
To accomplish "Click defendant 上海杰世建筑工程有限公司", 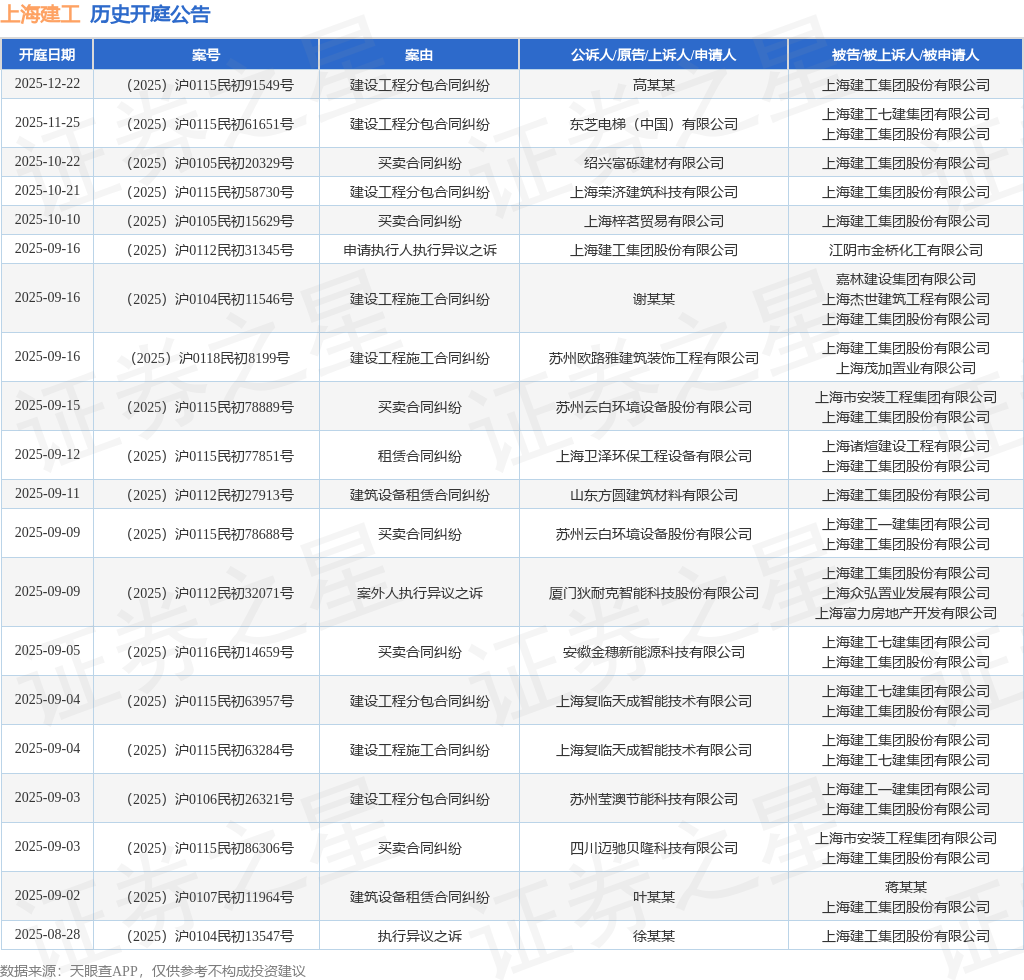I will pyautogui.click(x=906, y=299).
